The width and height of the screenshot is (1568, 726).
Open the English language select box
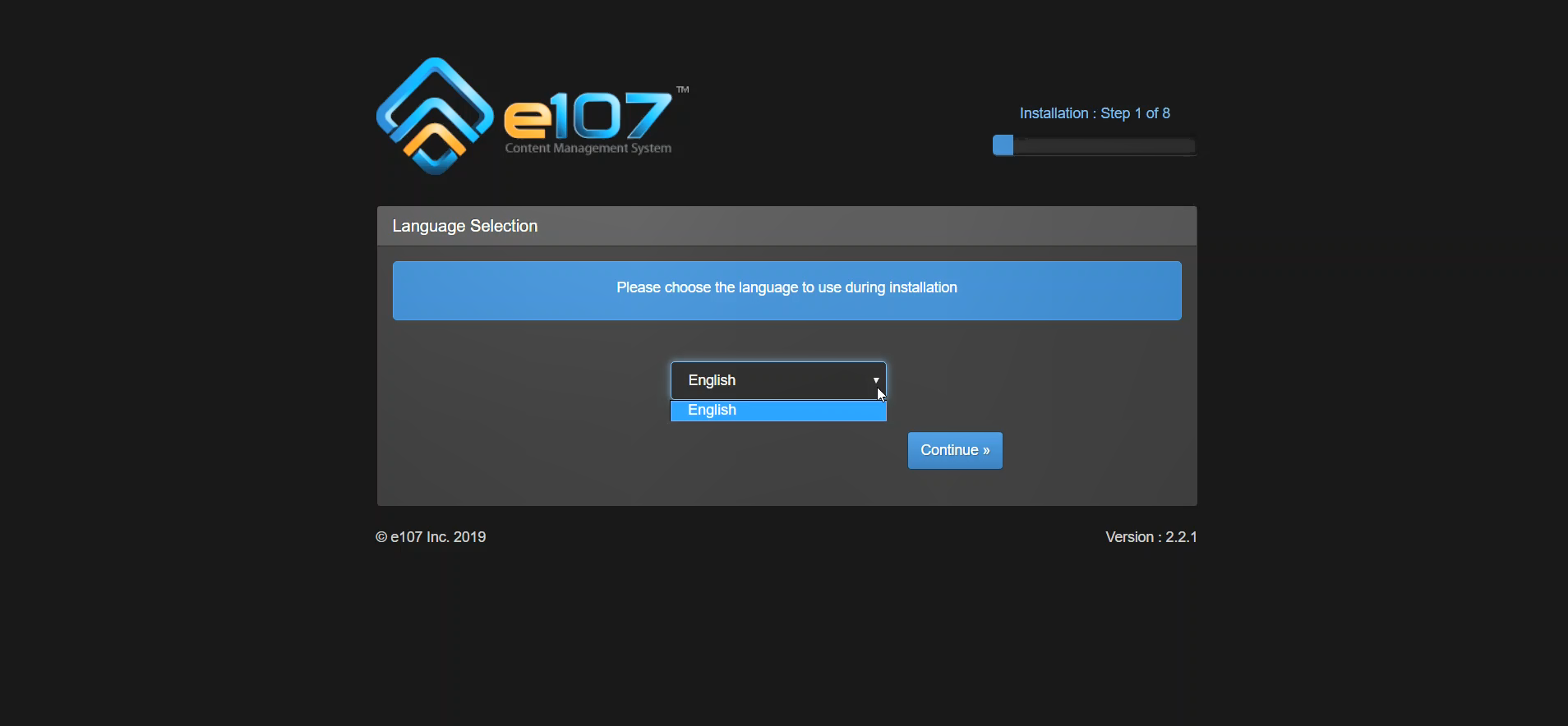click(x=778, y=380)
